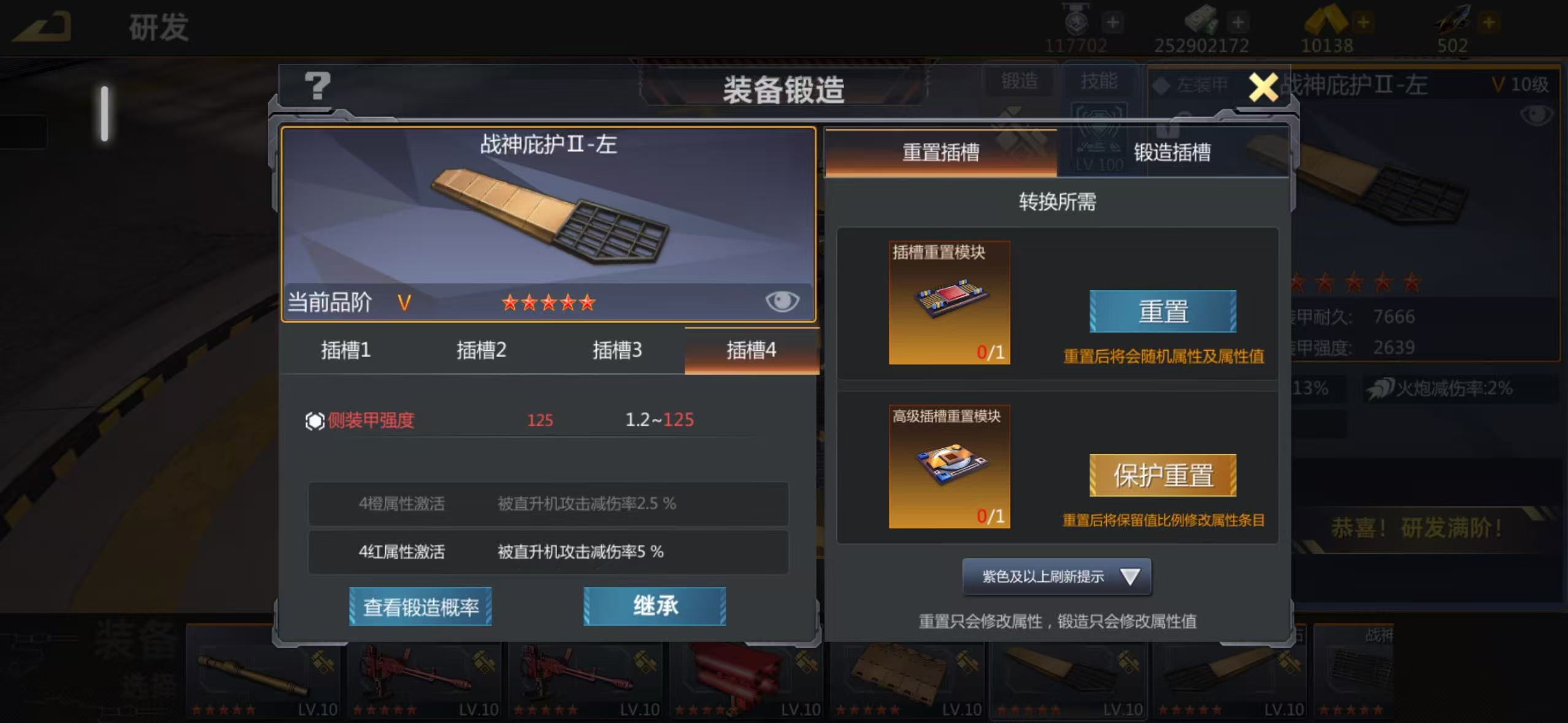Click the dropdown triangle arrow under 保护重置
The width and height of the screenshot is (1568, 723).
(1129, 576)
